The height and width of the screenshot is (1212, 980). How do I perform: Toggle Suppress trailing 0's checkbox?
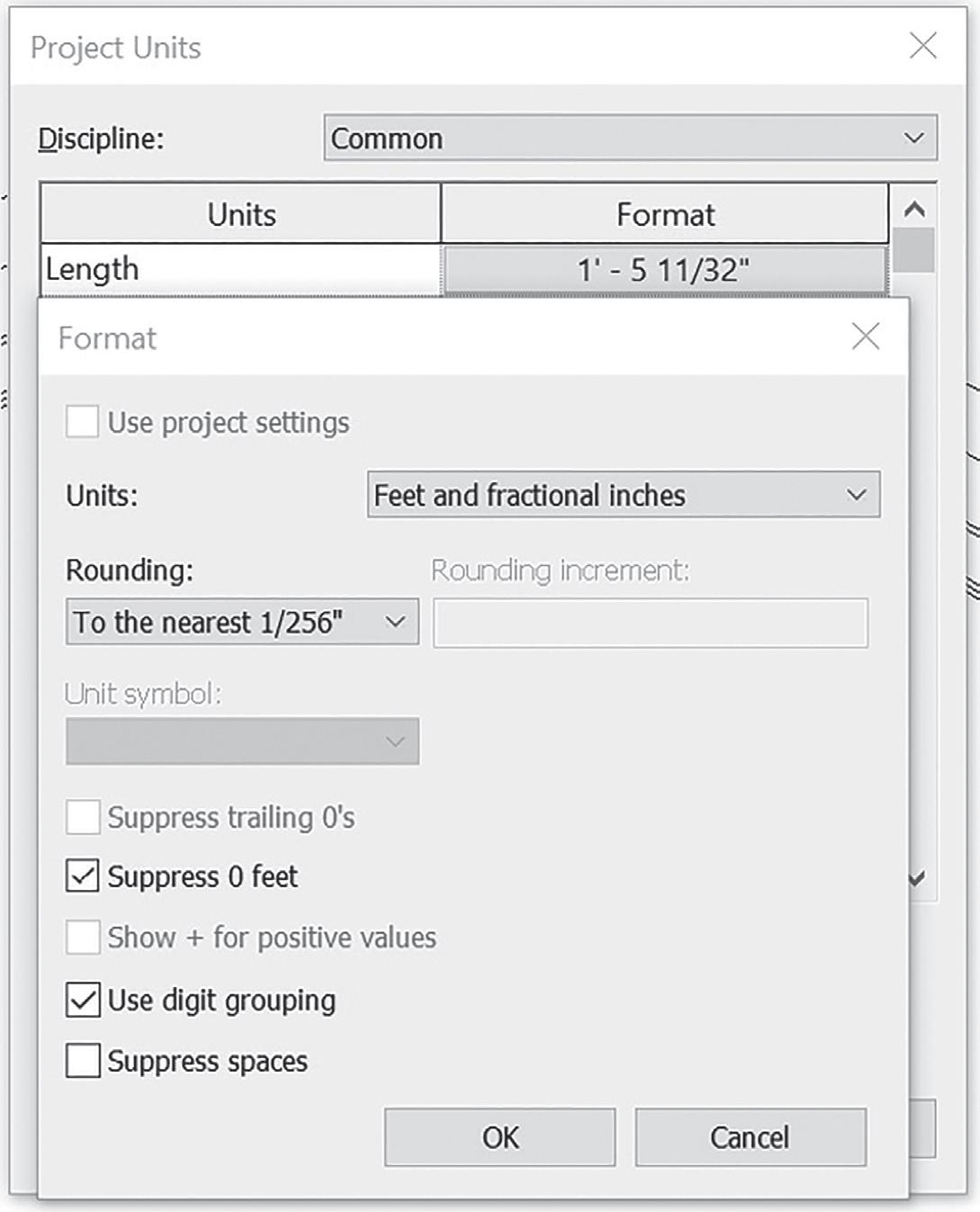(x=83, y=817)
